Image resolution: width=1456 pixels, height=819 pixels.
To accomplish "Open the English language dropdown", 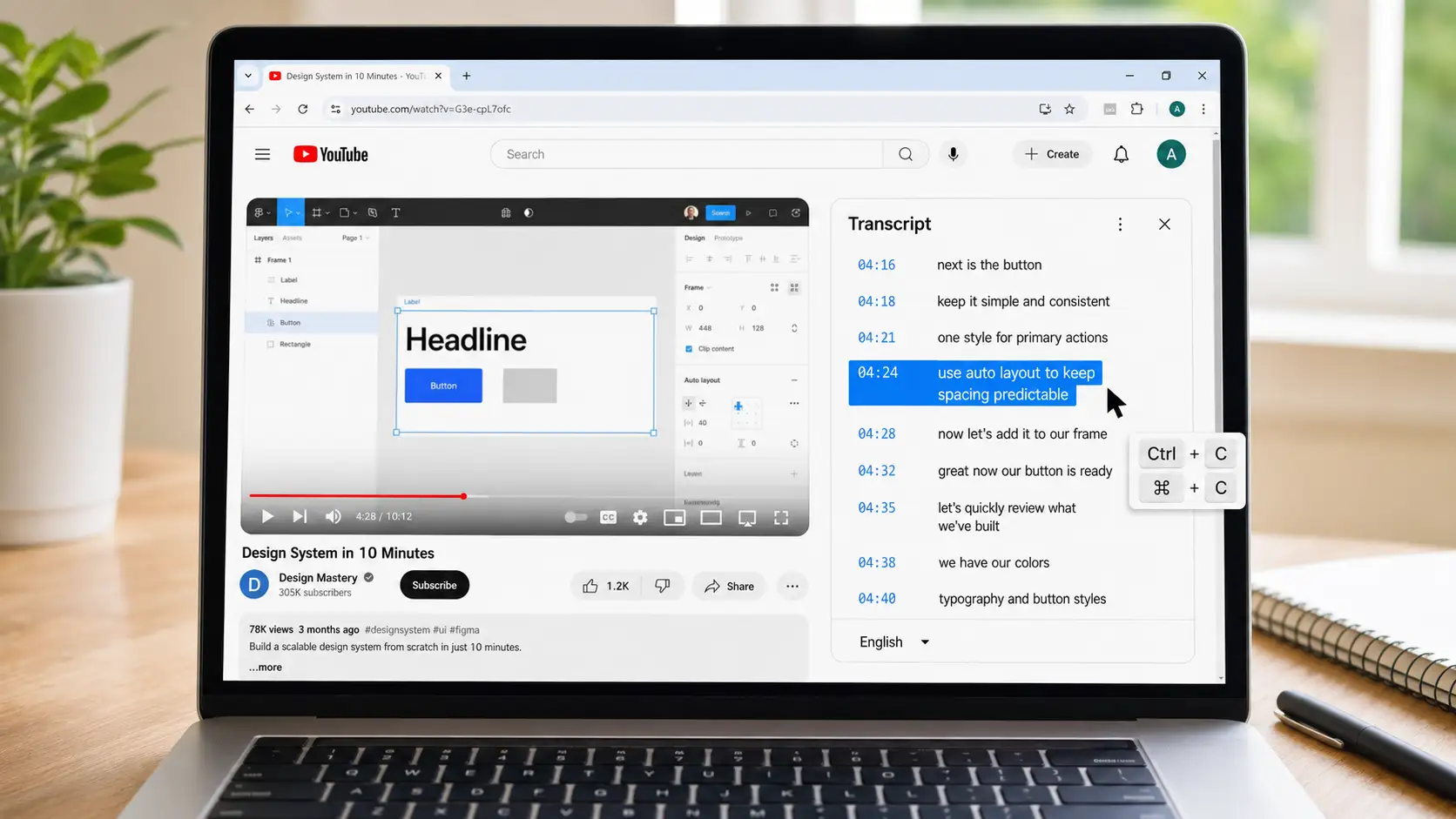I will 894,642.
